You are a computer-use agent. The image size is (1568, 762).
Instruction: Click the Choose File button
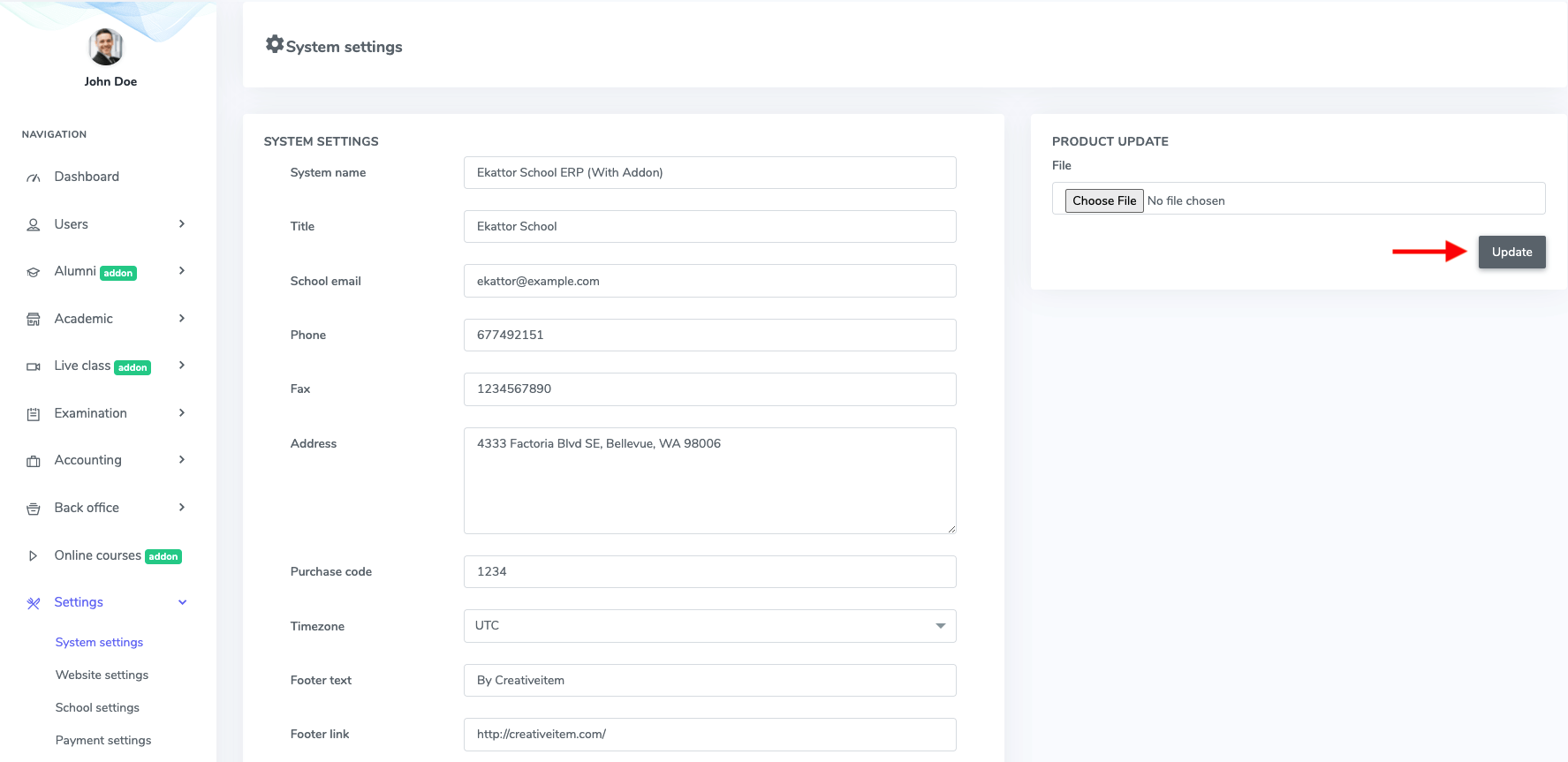(x=1104, y=200)
